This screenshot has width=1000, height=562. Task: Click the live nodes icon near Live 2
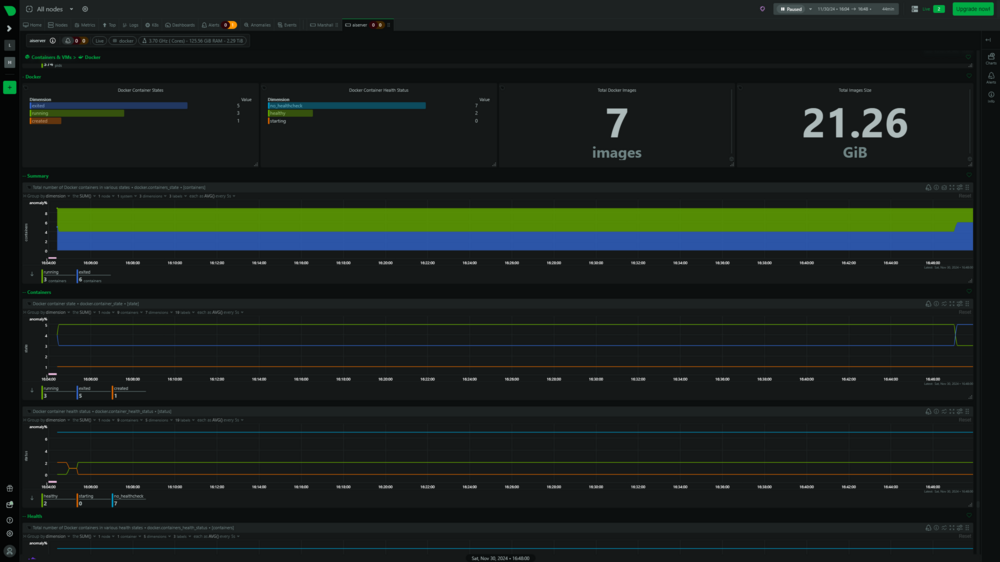[915, 9]
